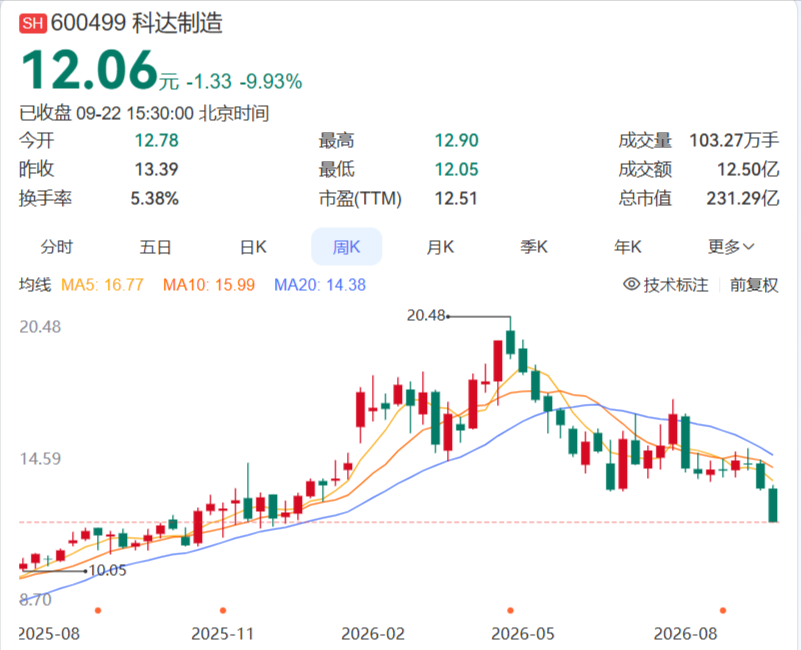Click the 最低 value 12.05
The image size is (801, 650).
pyautogui.click(x=457, y=169)
